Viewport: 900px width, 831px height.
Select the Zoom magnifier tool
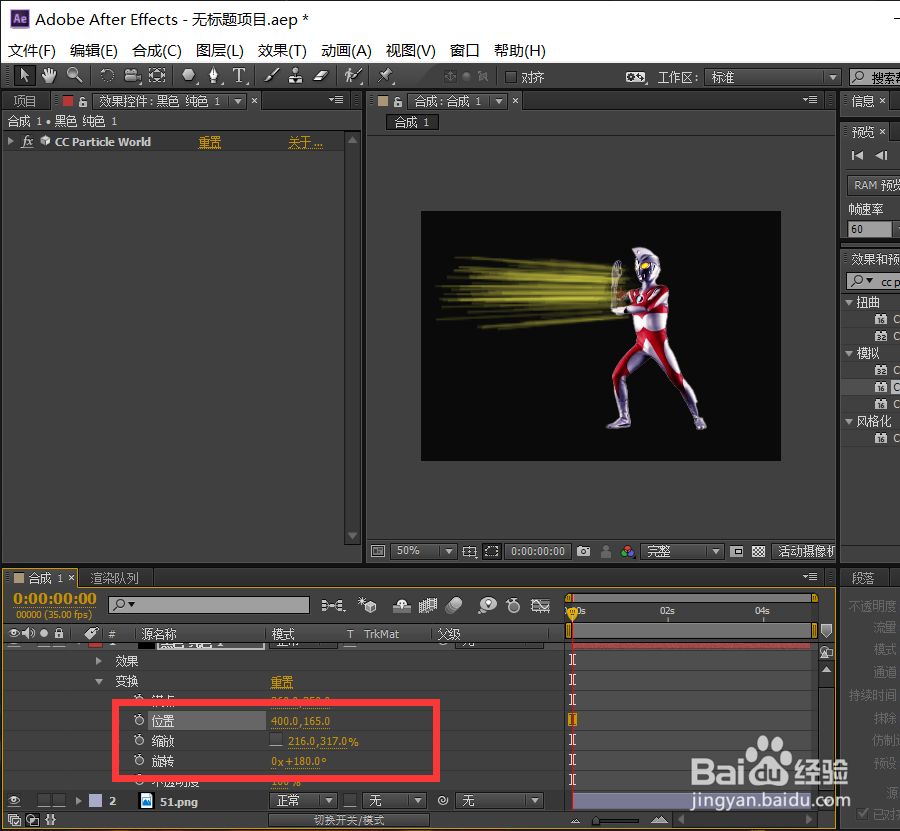click(75, 76)
